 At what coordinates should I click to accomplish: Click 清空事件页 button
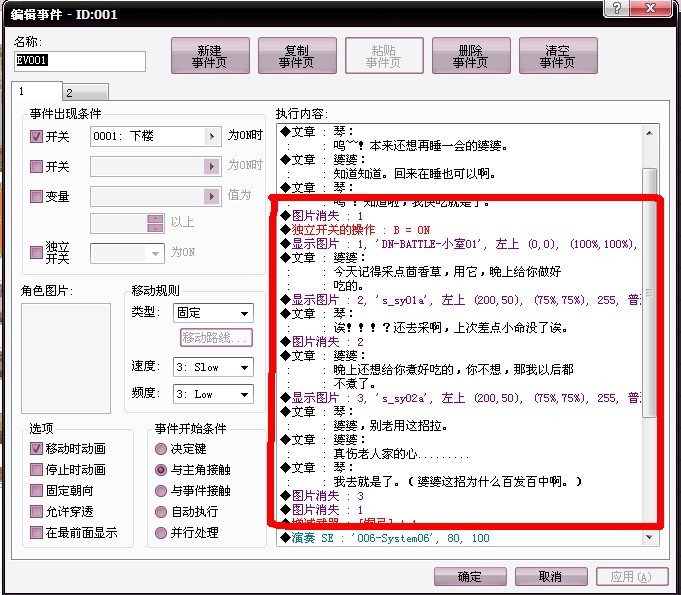(x=558, y=56)
